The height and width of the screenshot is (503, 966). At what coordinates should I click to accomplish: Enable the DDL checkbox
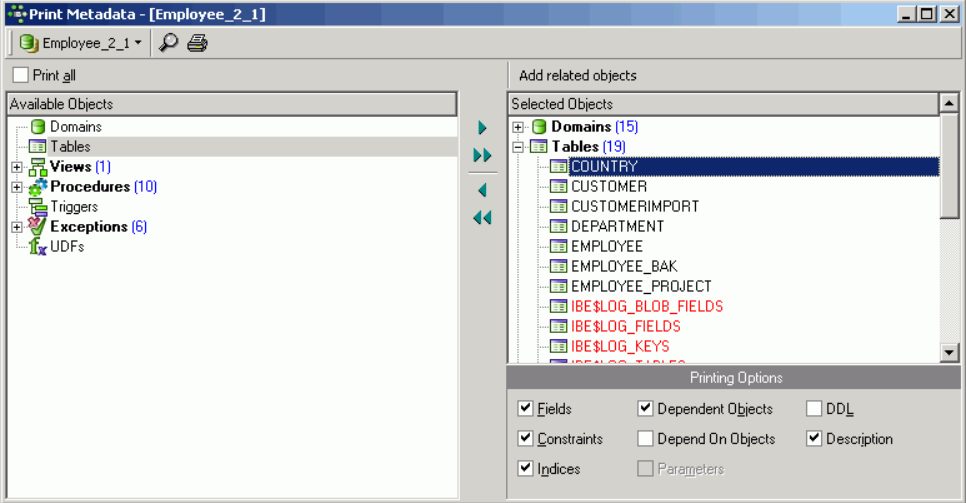pos(814,409)
